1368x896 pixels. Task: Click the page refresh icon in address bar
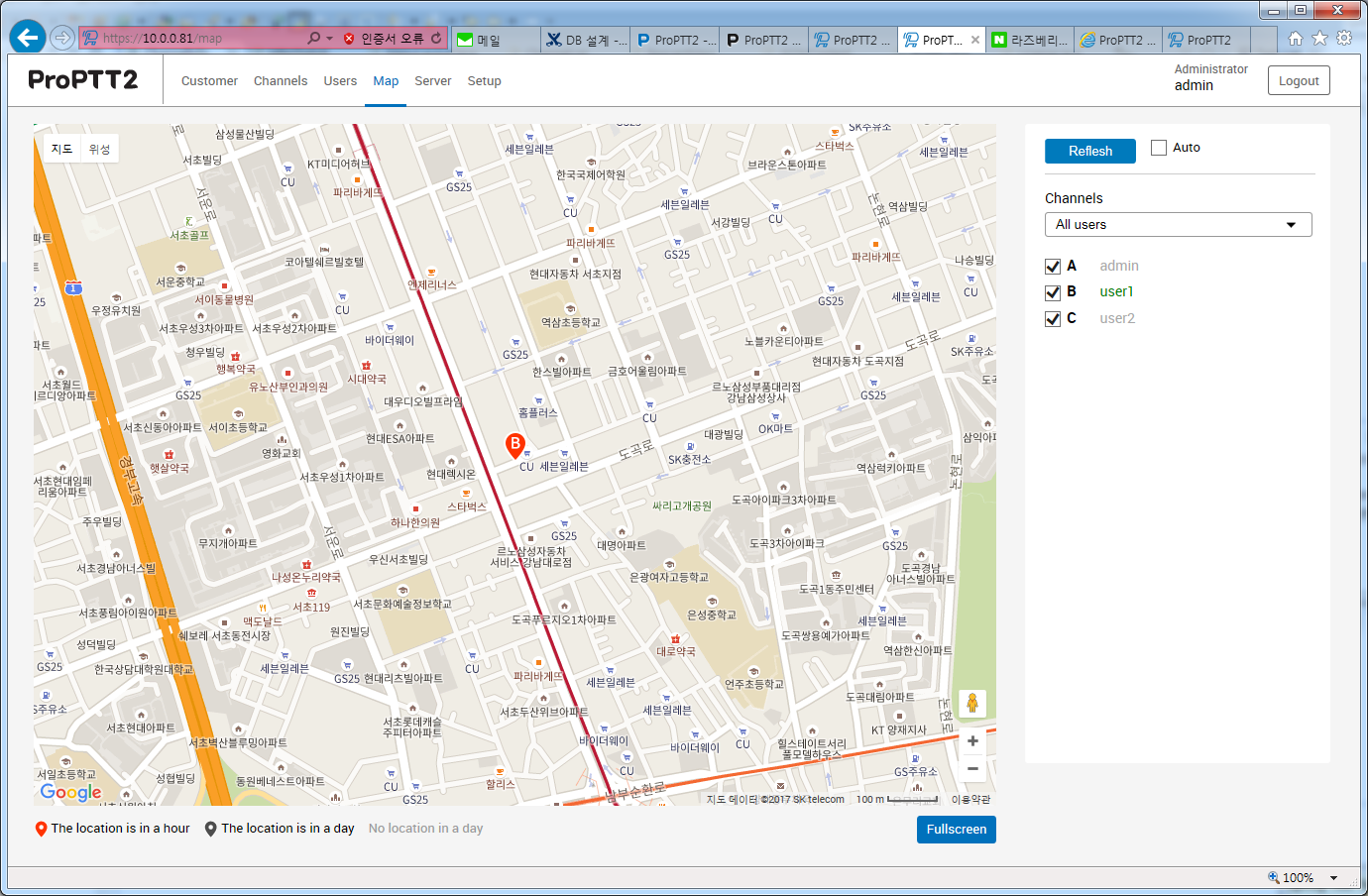click(x=436, y=39)
